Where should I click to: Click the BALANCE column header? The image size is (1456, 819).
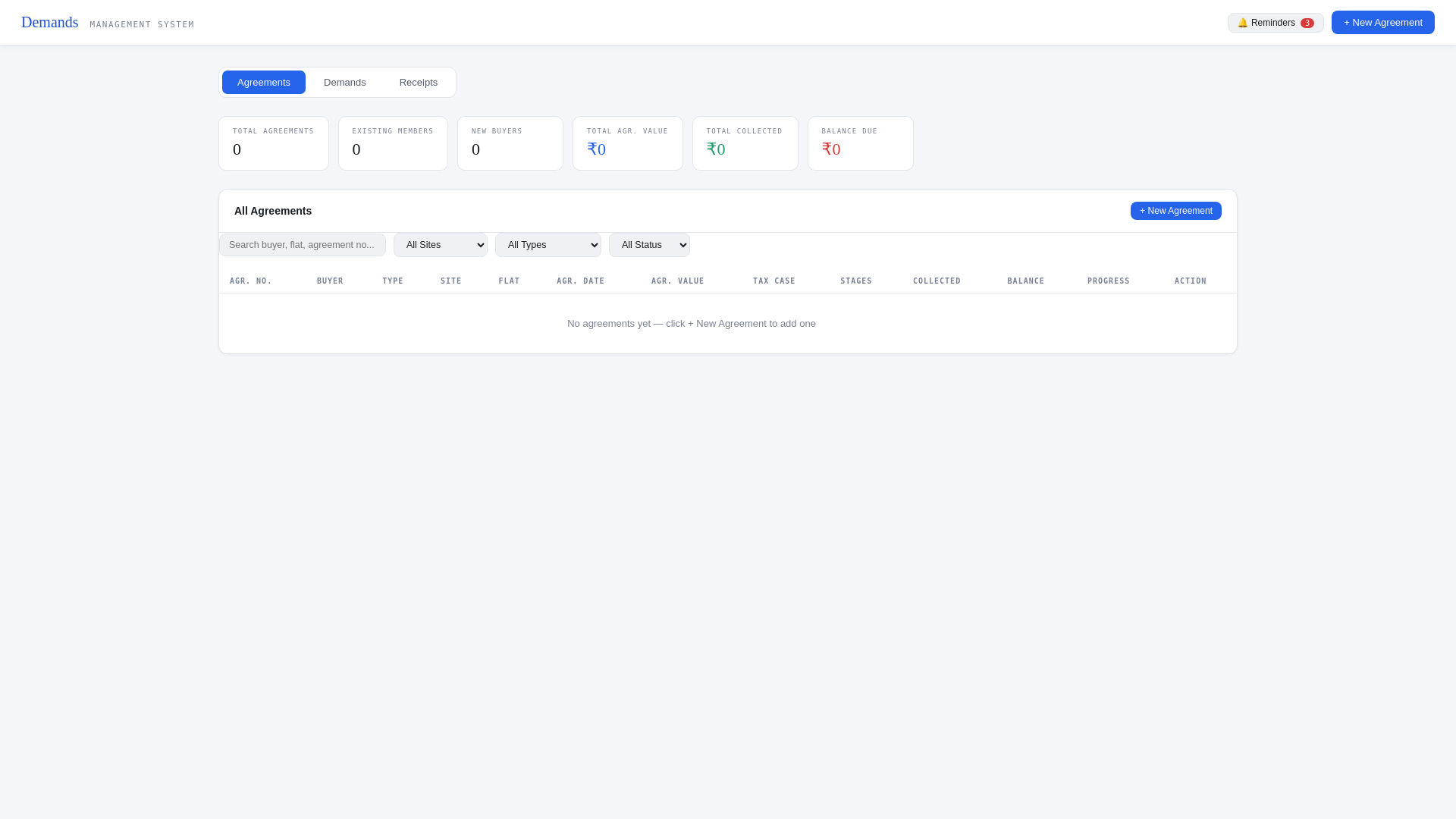click(1026, 281)
